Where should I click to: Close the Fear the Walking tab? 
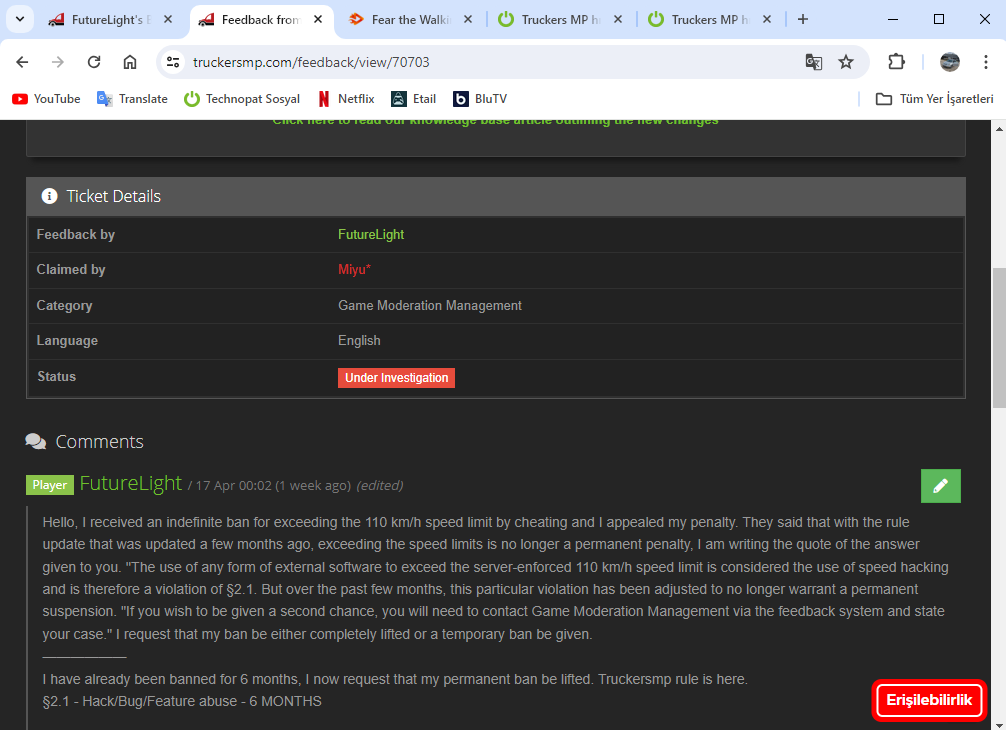click(468, 19)
